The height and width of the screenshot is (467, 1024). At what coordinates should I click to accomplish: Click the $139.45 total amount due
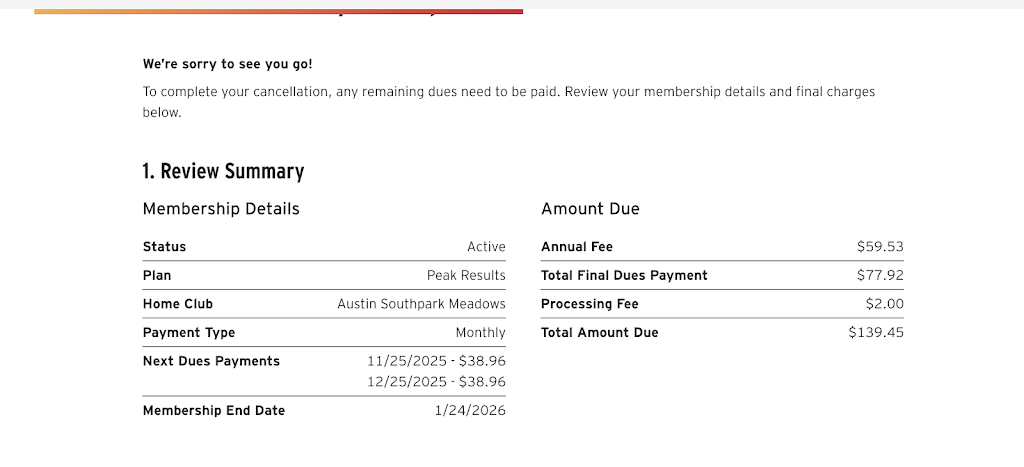[x=876, y=333]
